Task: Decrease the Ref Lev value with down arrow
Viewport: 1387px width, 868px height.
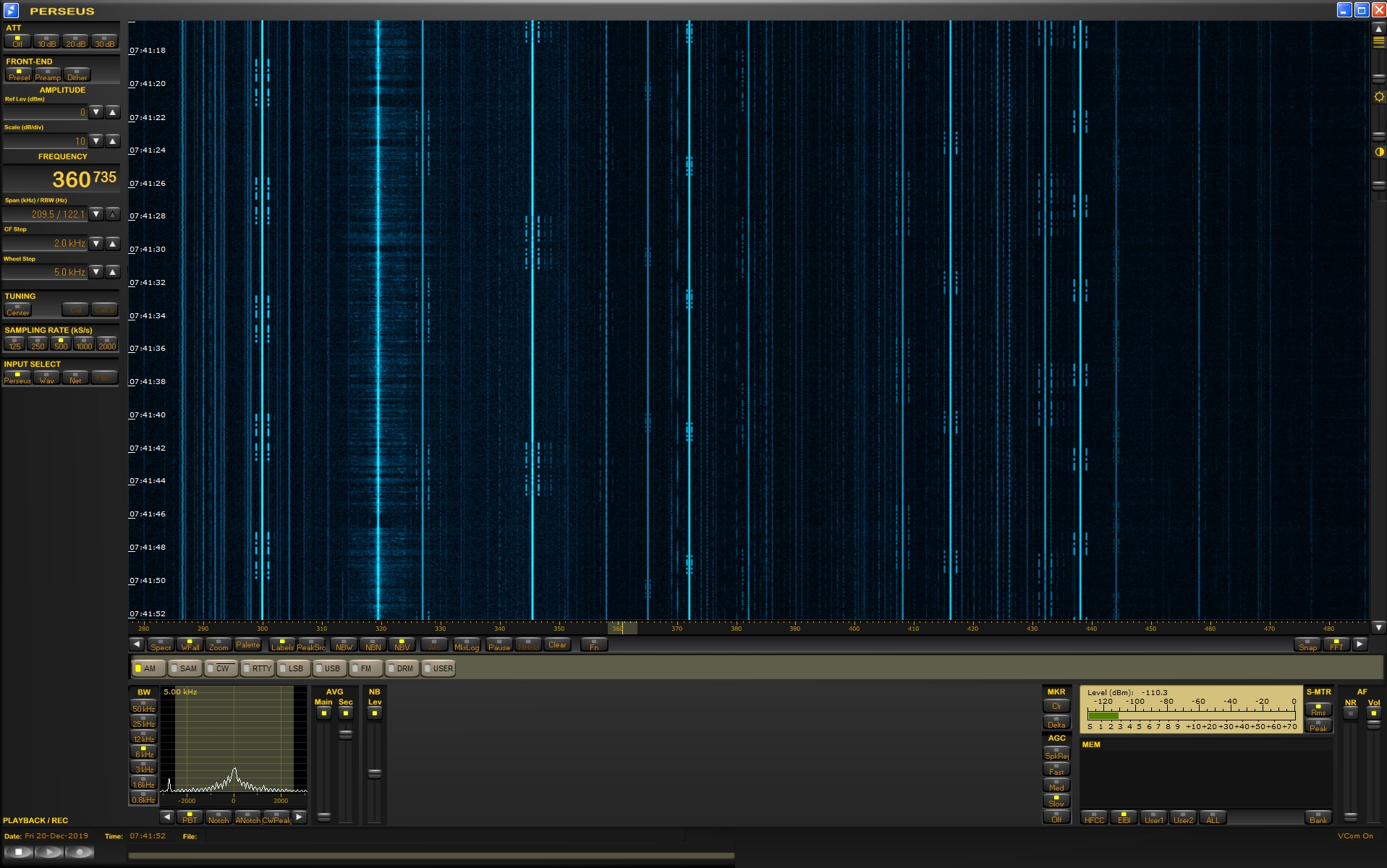Action: click(x=96, y=112)
